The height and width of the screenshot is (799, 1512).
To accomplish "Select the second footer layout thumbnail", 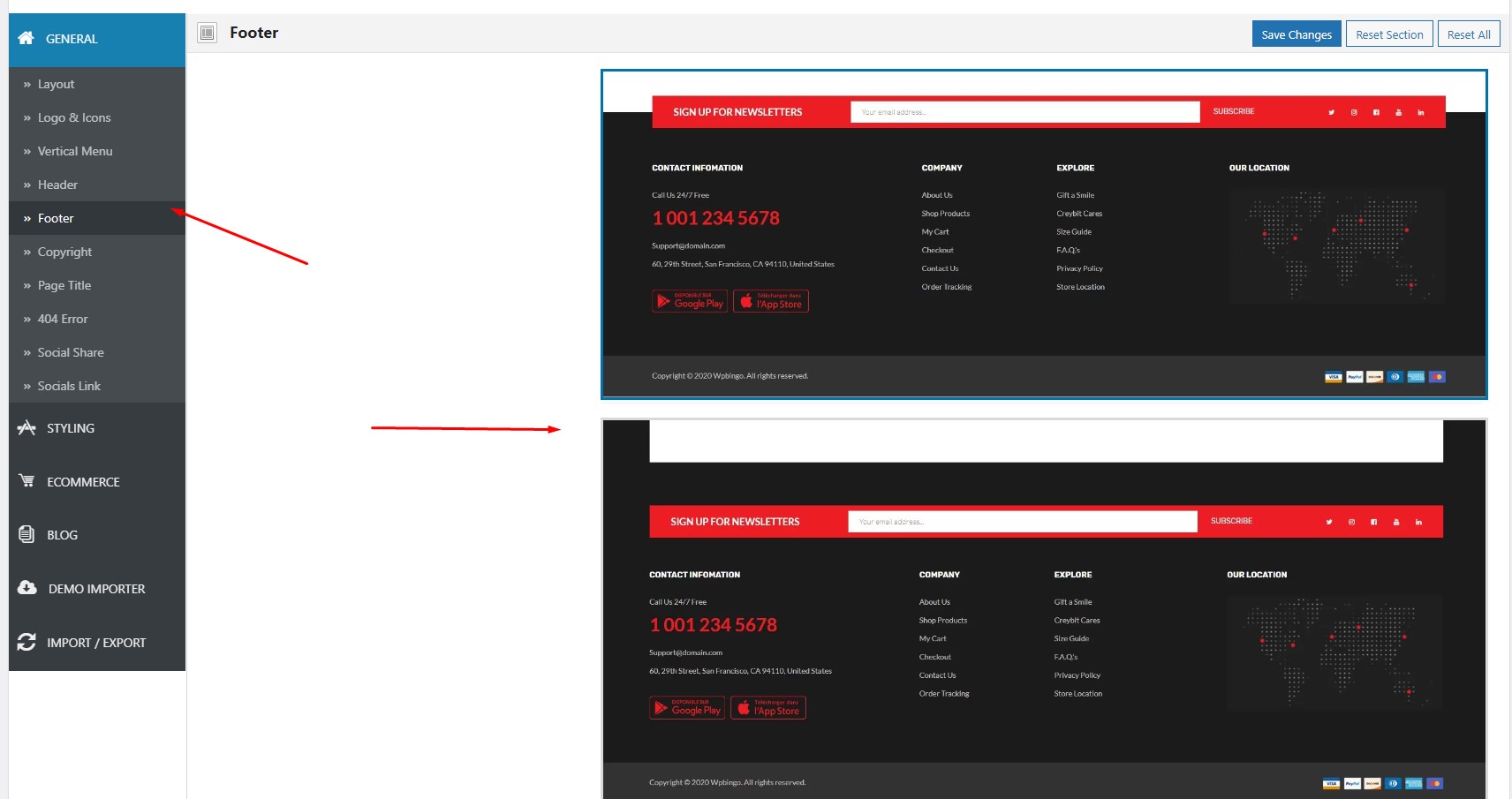I will pos(1044,608).
